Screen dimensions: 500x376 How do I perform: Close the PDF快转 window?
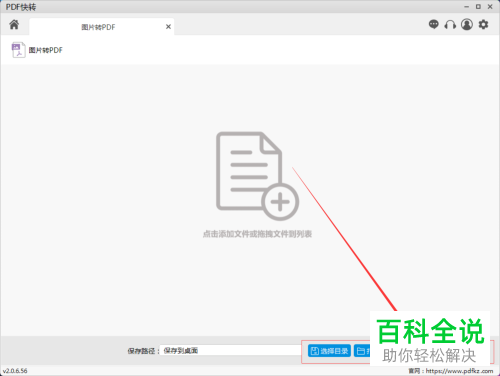coord(490,7)
